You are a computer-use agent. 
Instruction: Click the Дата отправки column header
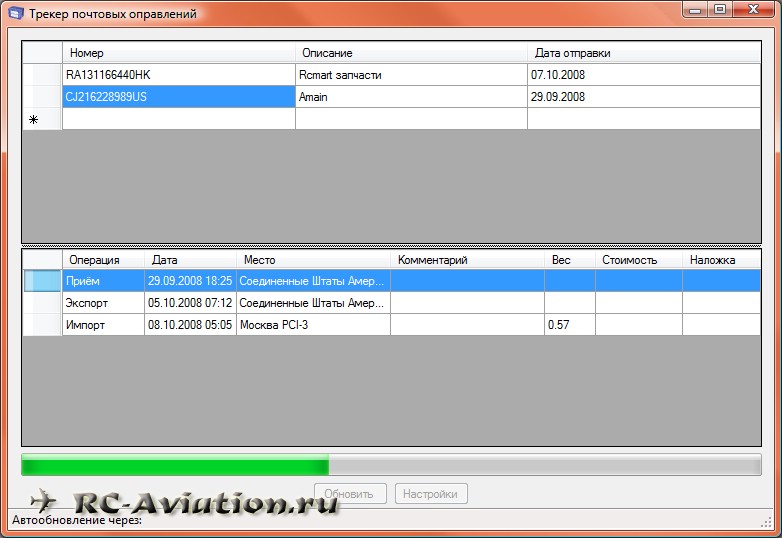(643, 53)
